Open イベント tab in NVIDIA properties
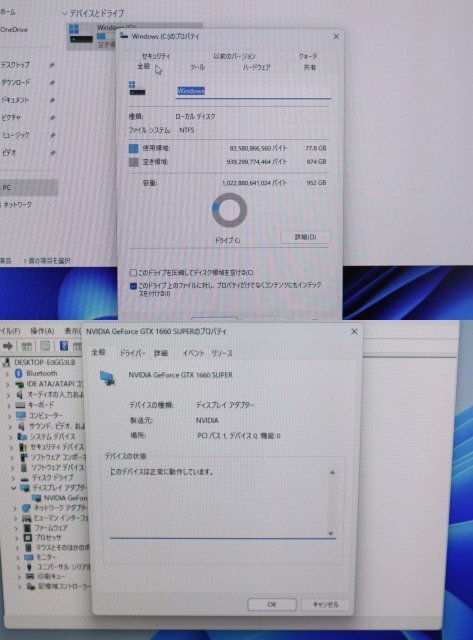This screenshot has height=640, width=473. click(193, 353)
